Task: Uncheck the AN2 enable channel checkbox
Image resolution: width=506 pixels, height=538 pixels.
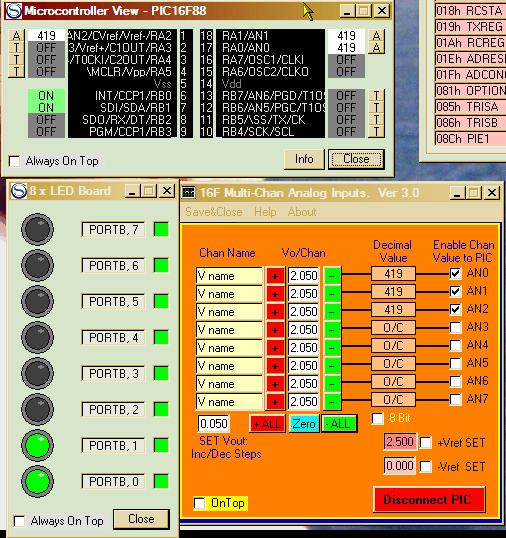Action: click(455, 309)
